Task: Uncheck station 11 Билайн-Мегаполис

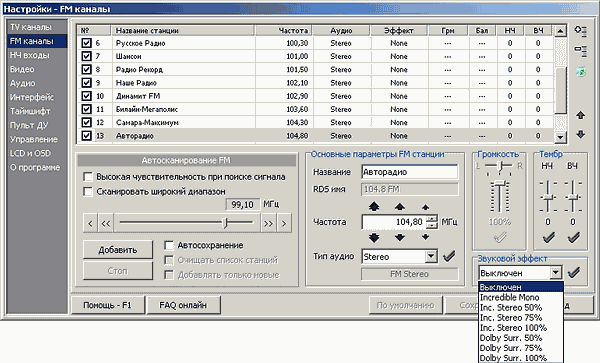Action: (x=86, y=109)
